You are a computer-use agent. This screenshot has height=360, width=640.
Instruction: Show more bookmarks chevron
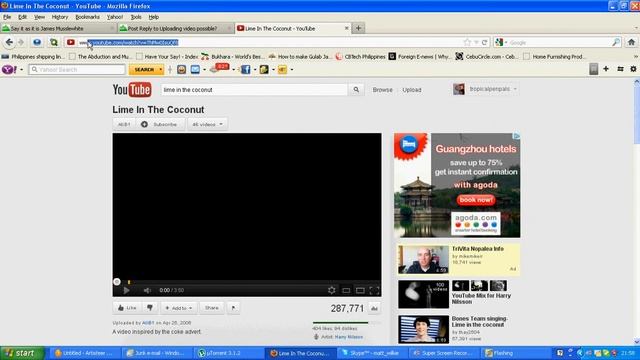[x=636, y=56]
